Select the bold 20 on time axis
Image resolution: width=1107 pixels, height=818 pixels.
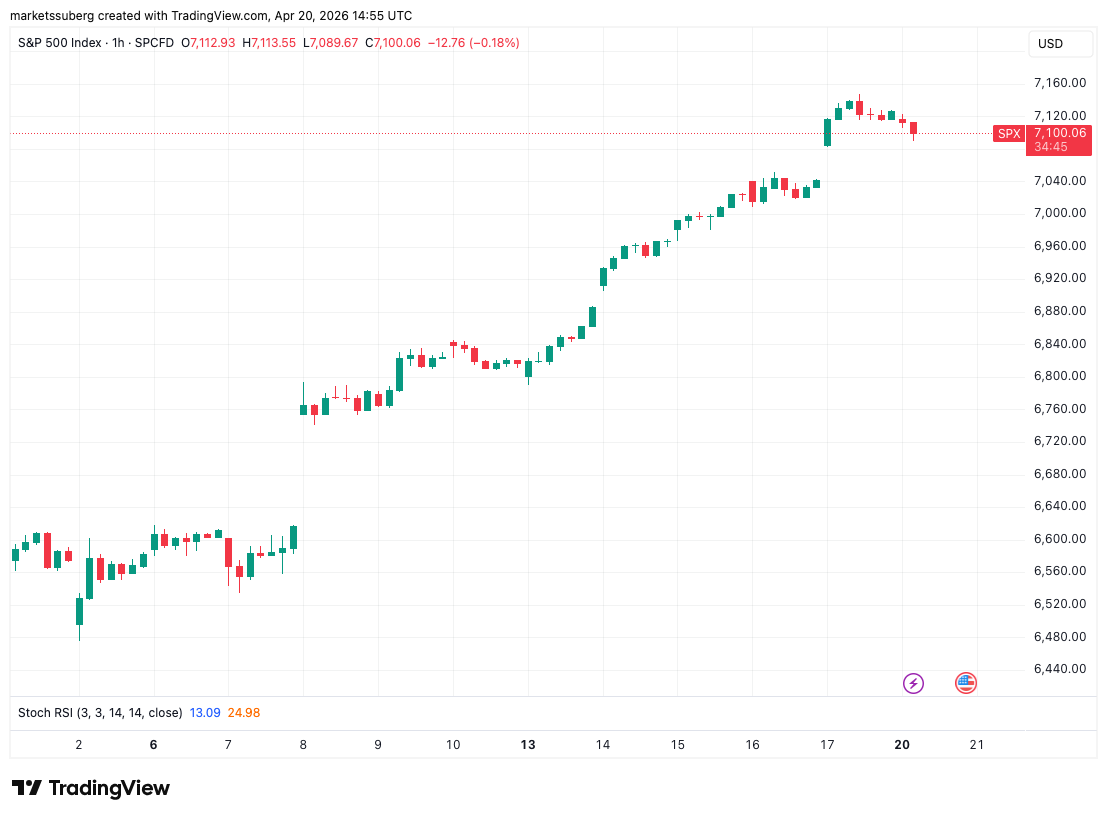point(901,745)
